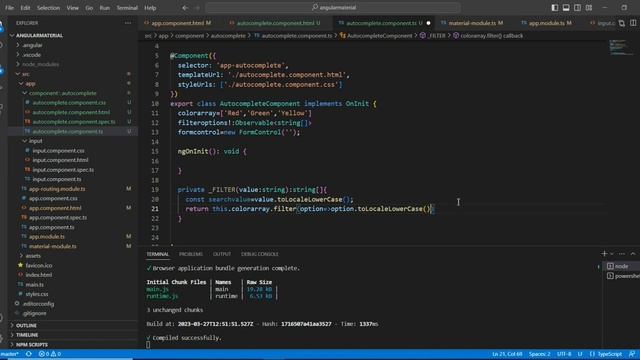Switch to material-module.ts tab
640x360 pixels.
[472, 23]
